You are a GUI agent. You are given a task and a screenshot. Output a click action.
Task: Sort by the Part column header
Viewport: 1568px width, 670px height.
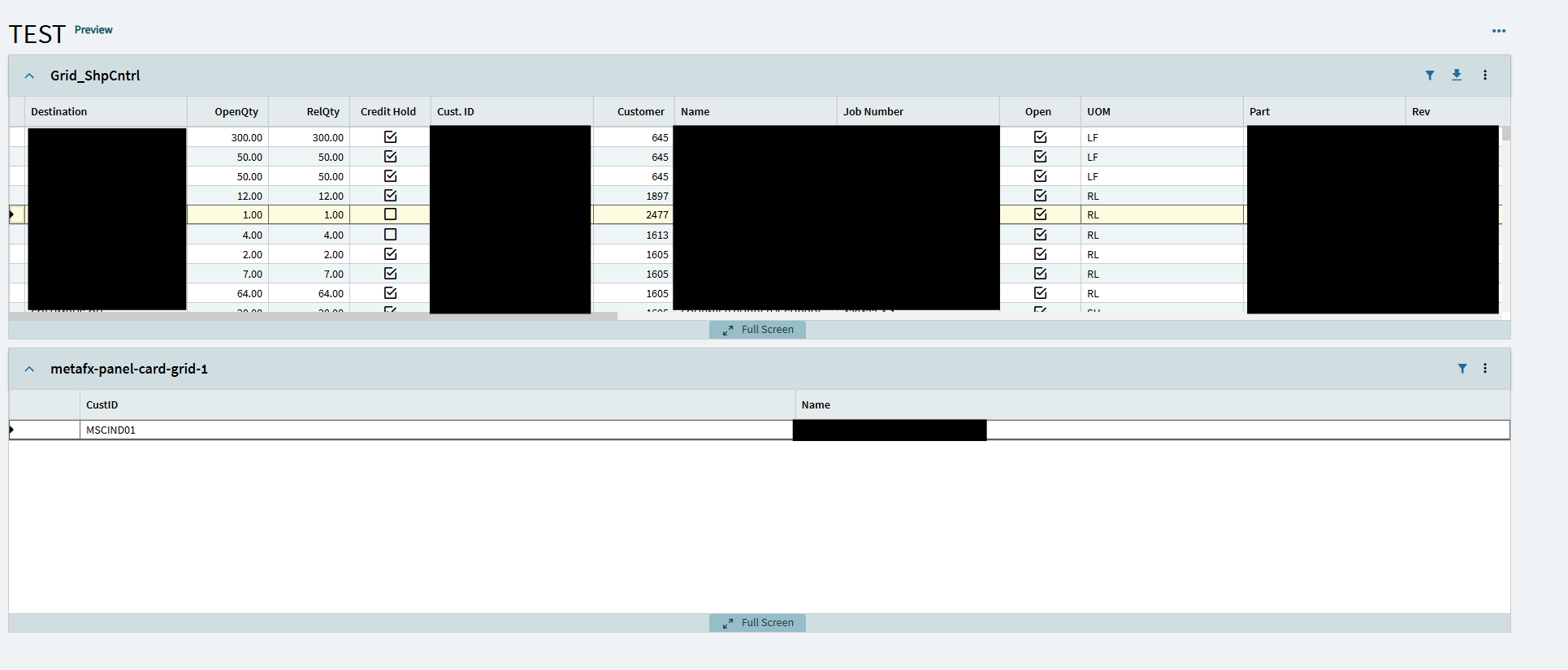[1324, 111]
